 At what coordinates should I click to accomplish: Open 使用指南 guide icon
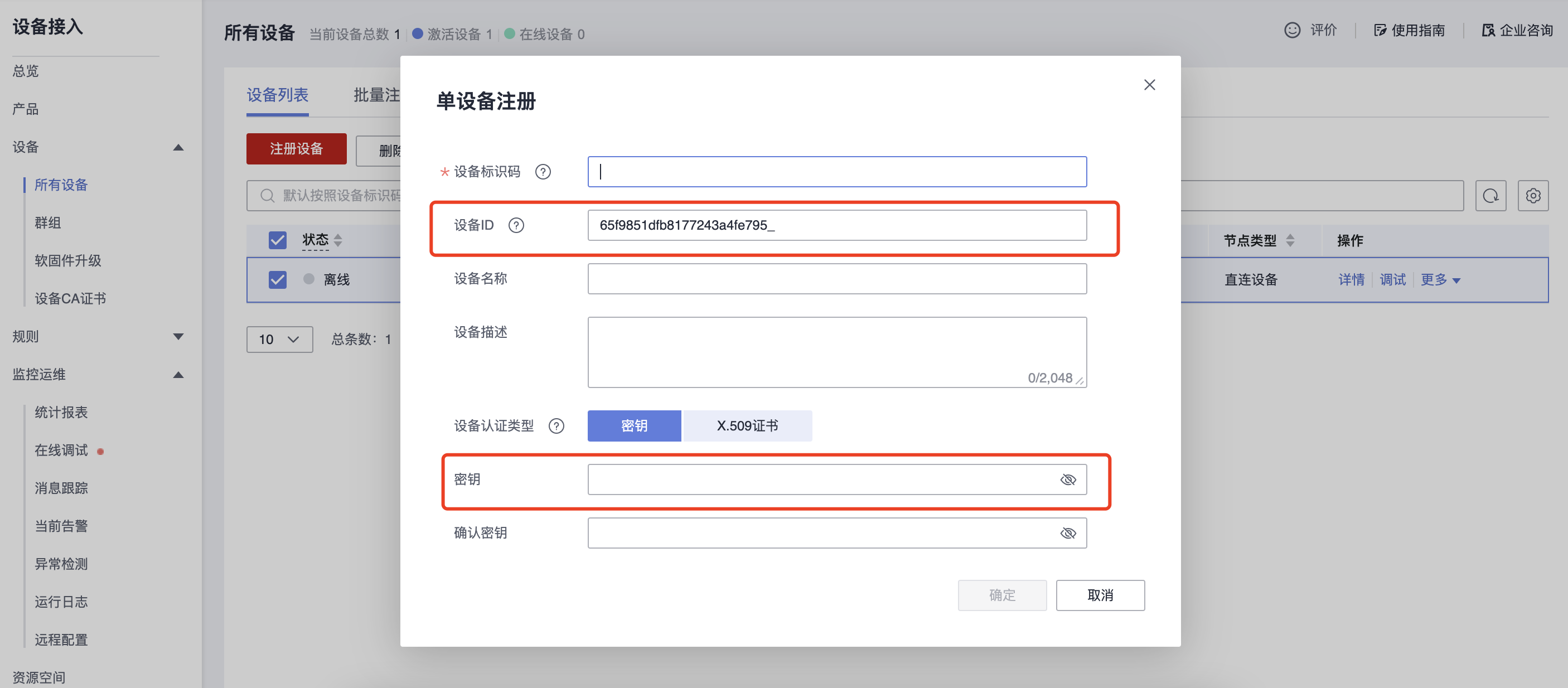tap(1380, 31)
